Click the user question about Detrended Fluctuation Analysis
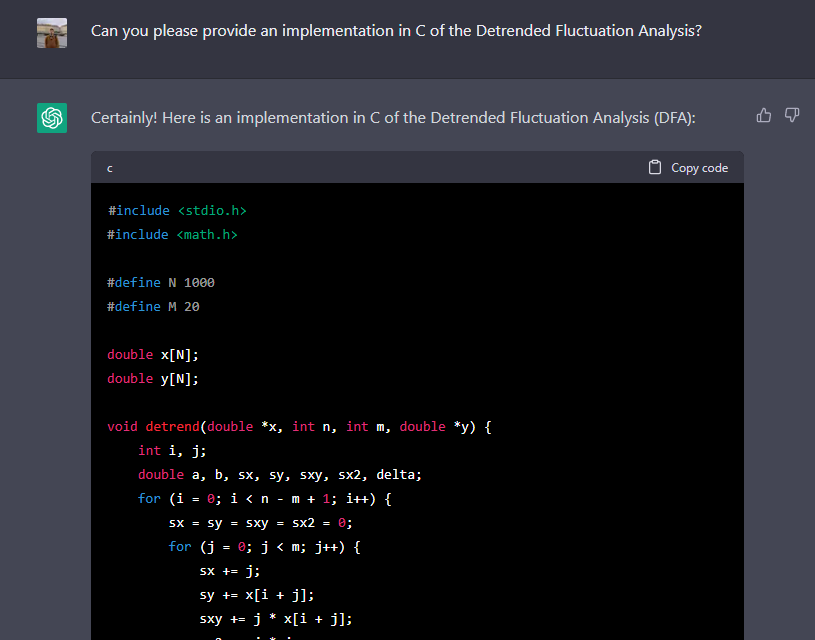The width and height of the screenshot is (815, 640). tap(396, 31)
